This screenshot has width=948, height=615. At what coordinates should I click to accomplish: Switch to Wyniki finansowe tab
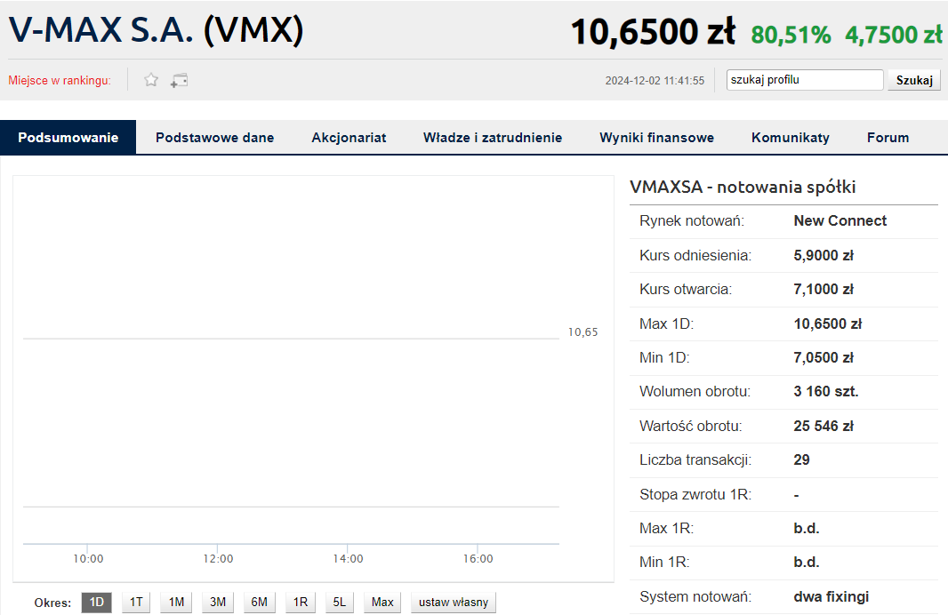[x=657, y=137]
